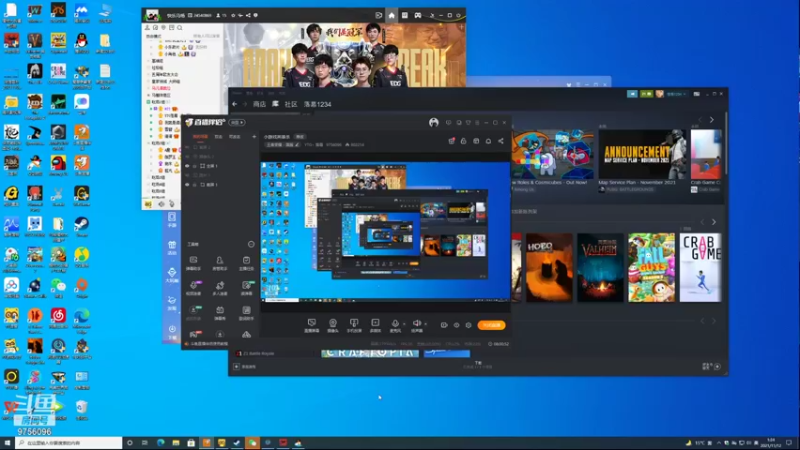Toggle the eye icon of the first source row
800x450 pixels.
click(x=187, y=147)
